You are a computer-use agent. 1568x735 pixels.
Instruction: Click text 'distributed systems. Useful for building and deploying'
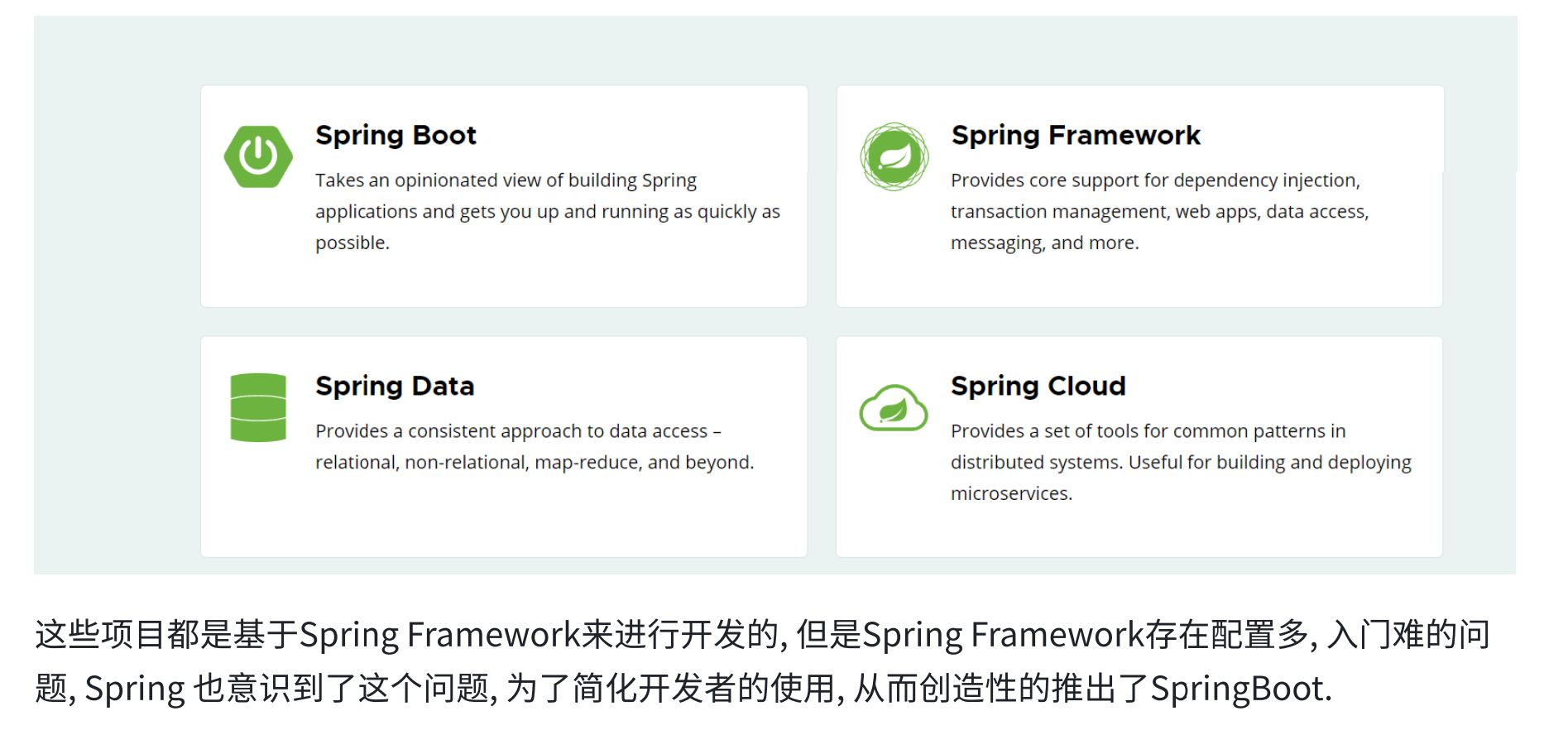[x=1181, y=463]
